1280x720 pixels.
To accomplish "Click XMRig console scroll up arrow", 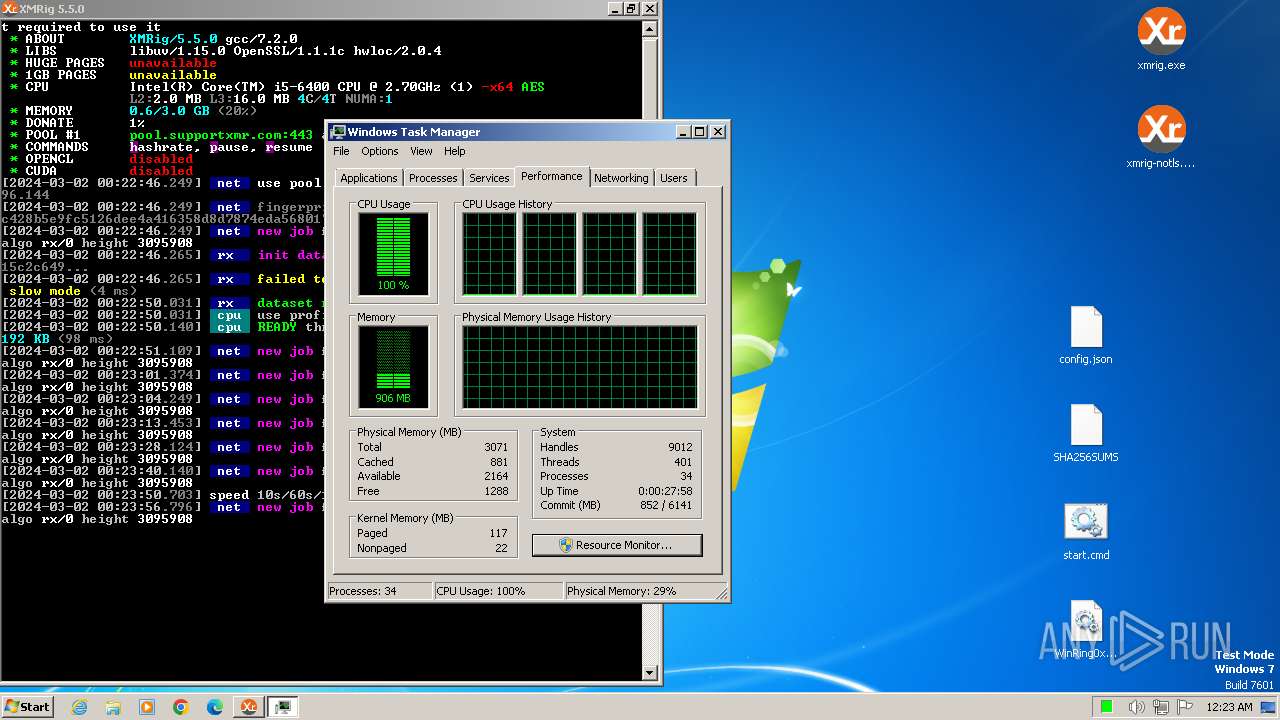I will (650, 29).
